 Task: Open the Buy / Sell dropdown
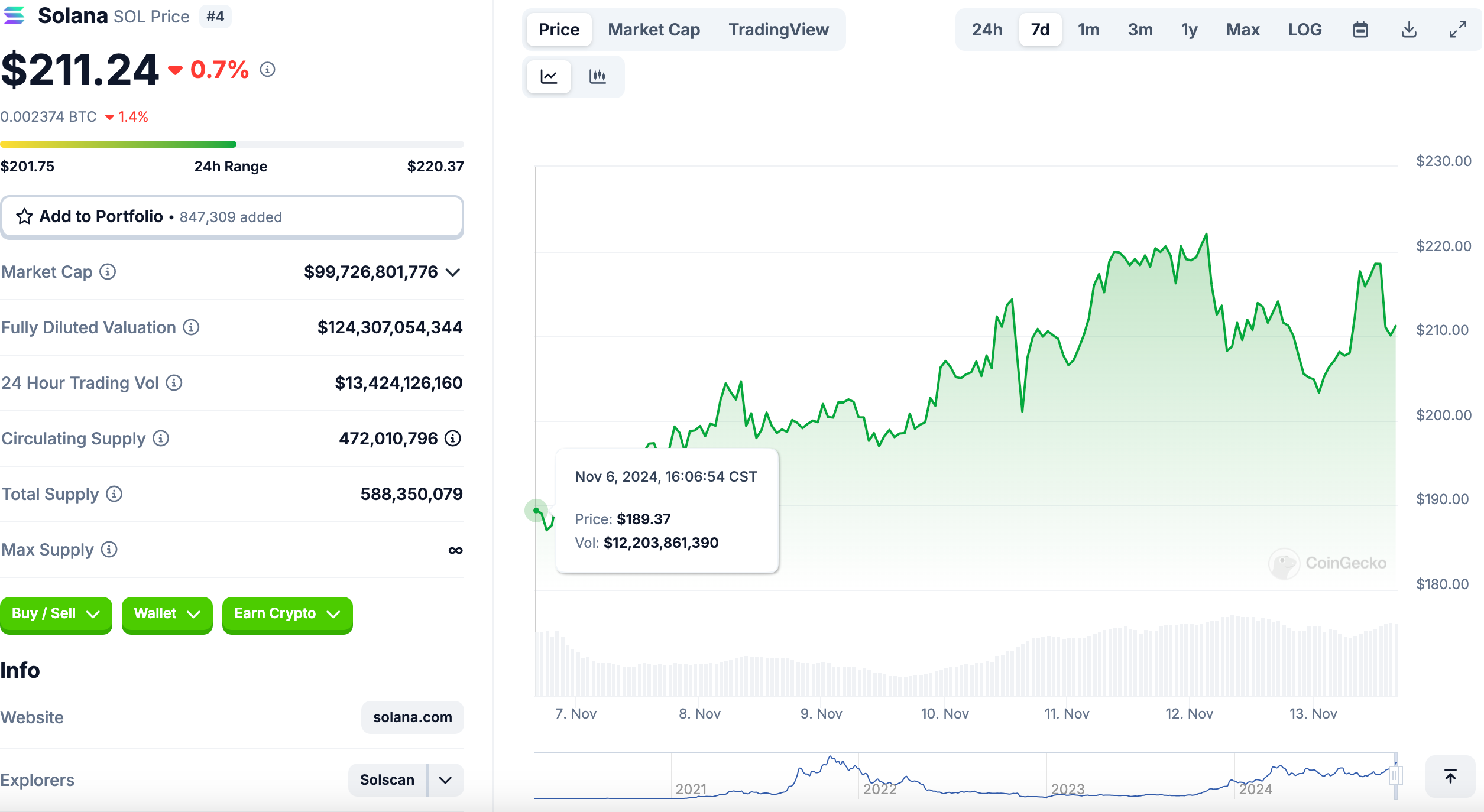click(x=56, y=614)
